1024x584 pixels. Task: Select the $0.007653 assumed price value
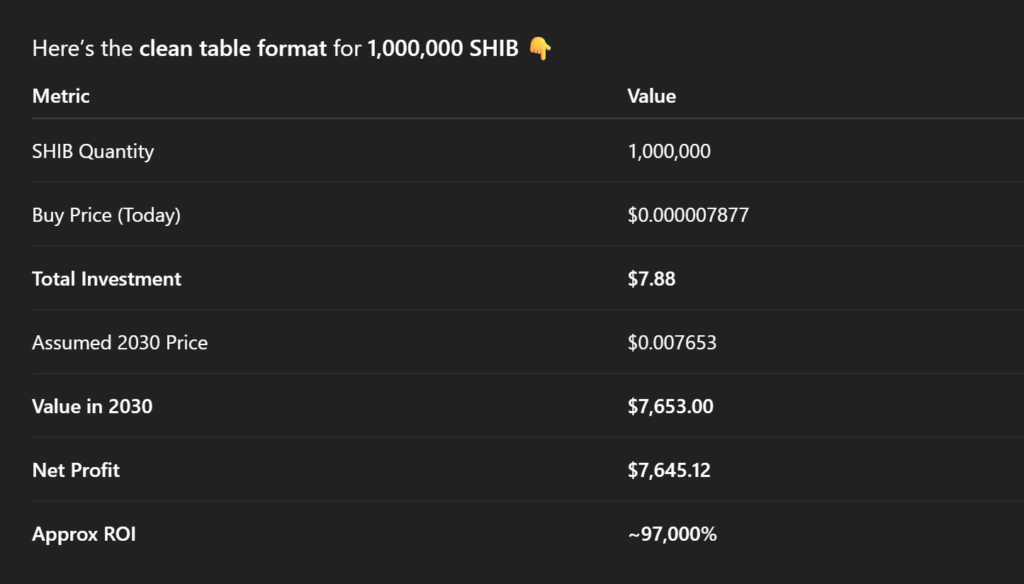coord(672,343)
